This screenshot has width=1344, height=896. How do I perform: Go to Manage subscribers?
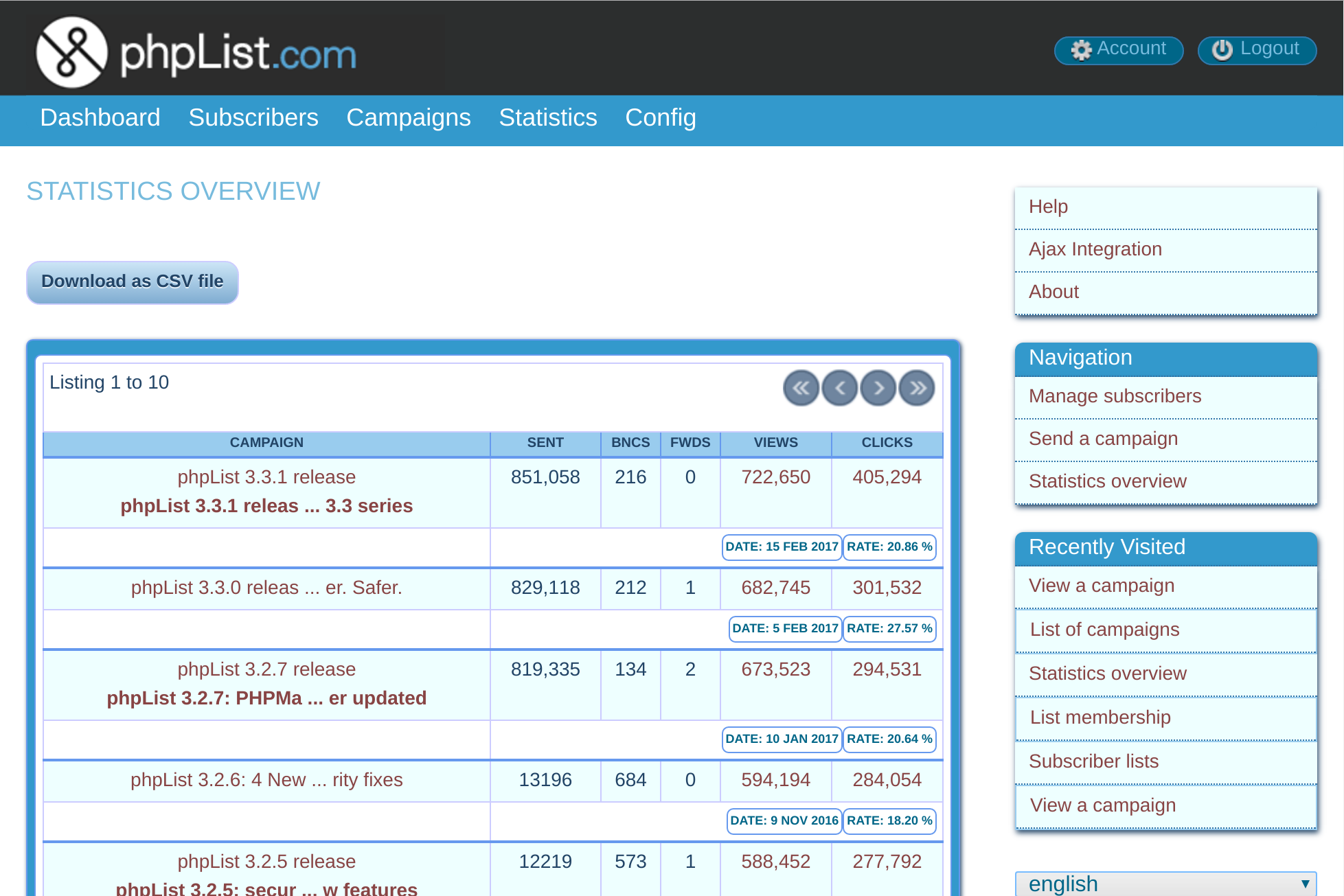coord(1165,396)
